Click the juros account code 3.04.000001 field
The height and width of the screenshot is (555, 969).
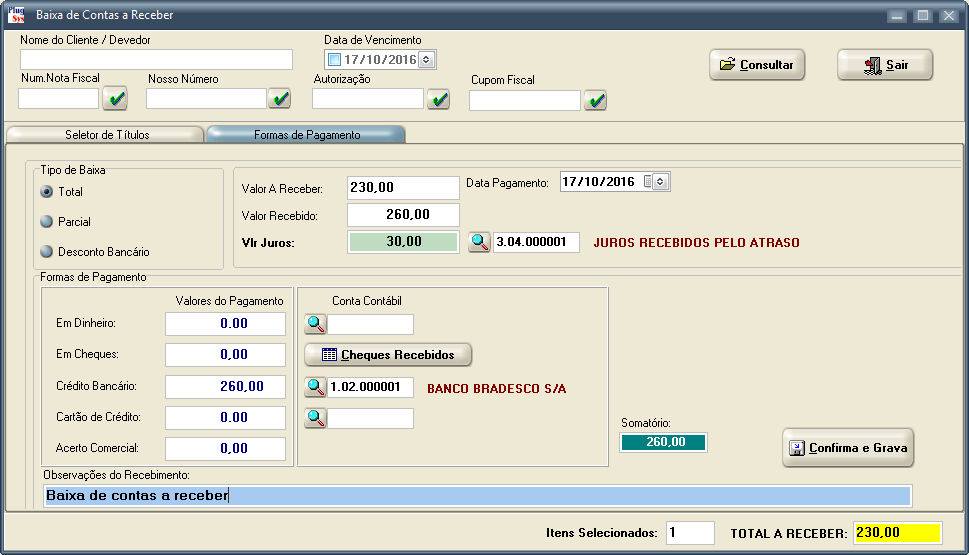pos(536,242)
